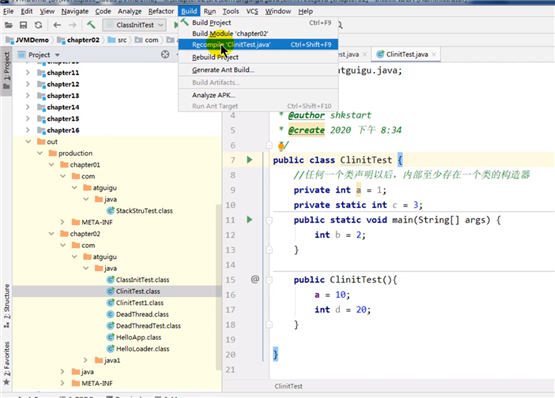Screen dimensions: 555x398
Task: Collapse the atguigu folder under chapter02
Action: click(74, 257)
